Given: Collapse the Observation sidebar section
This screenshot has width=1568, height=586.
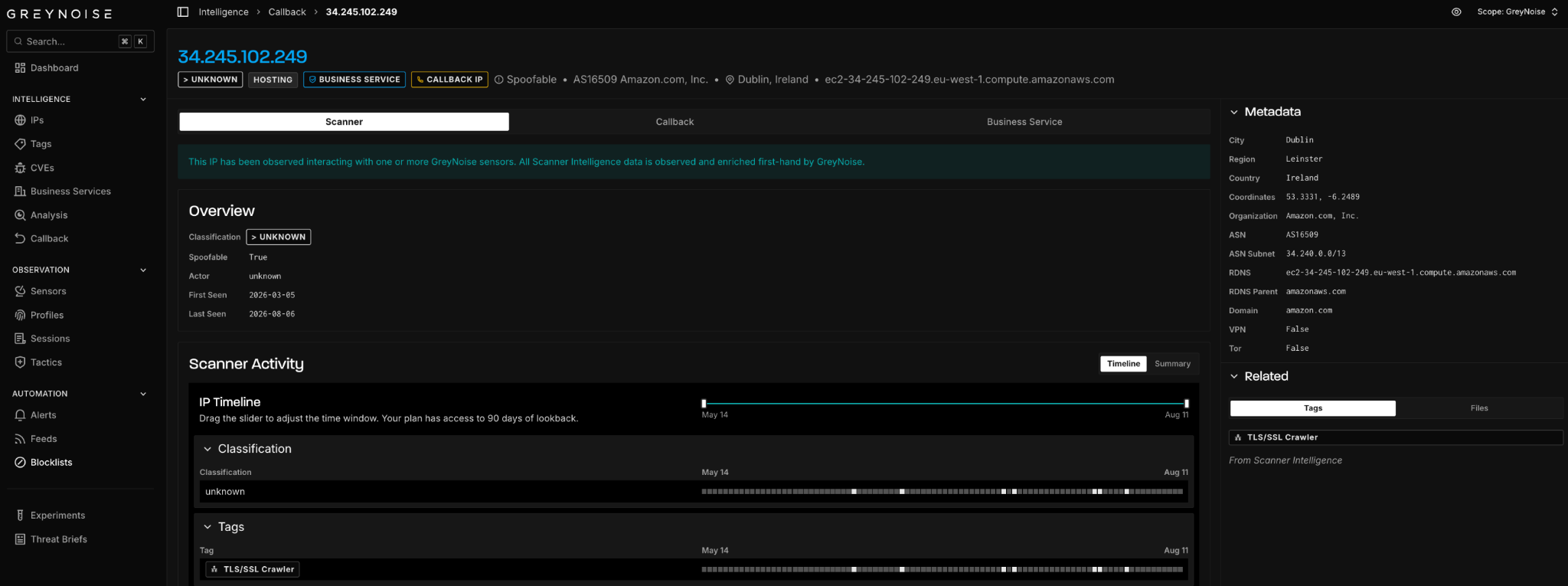Looking at the screenshot, I should tap(143, 270).
